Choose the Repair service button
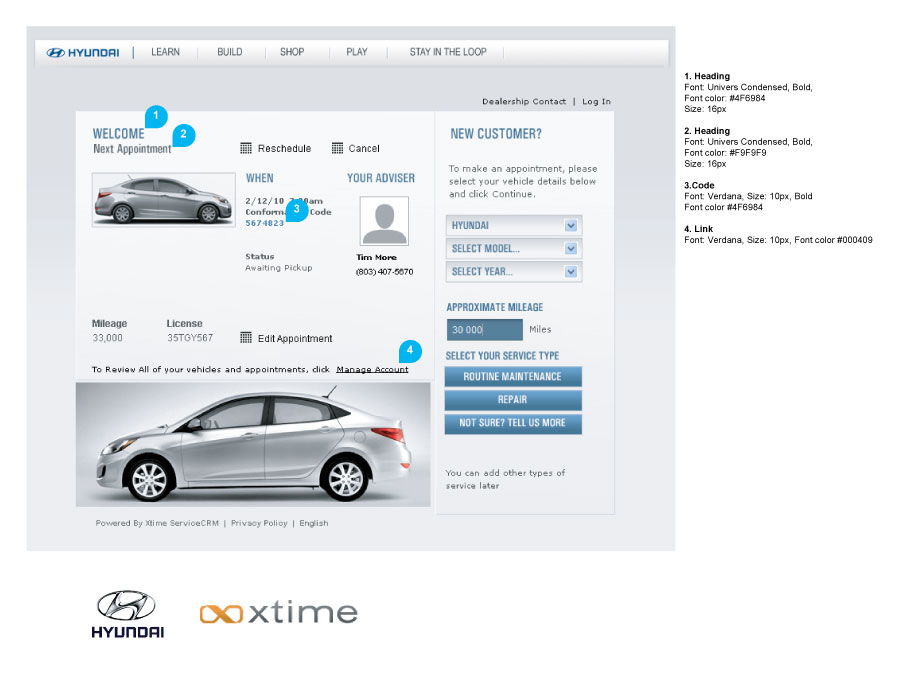The width and height of the screenshot is (900, 694). coord(513,400)
